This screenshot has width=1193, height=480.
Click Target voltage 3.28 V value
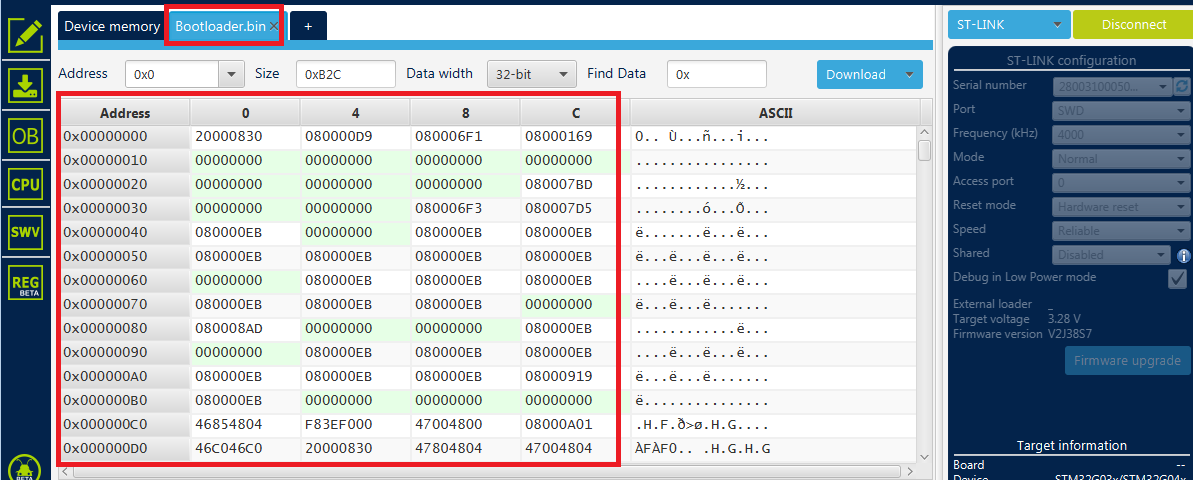point(1066,319)
